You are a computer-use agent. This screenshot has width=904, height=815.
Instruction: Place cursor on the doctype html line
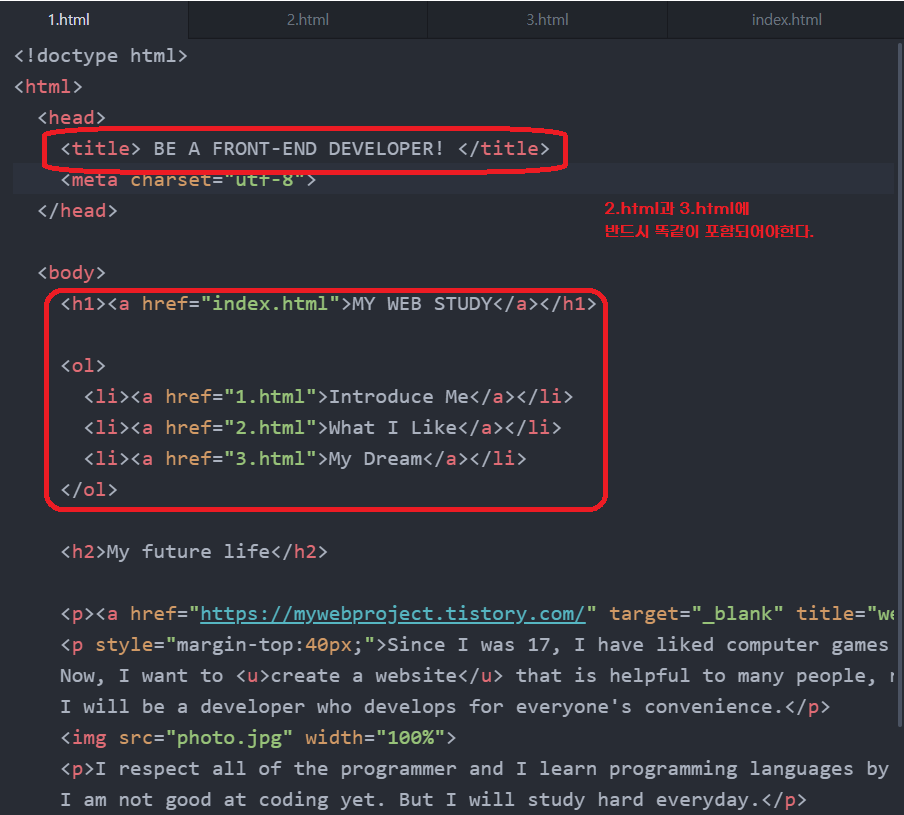coord(101,56)
